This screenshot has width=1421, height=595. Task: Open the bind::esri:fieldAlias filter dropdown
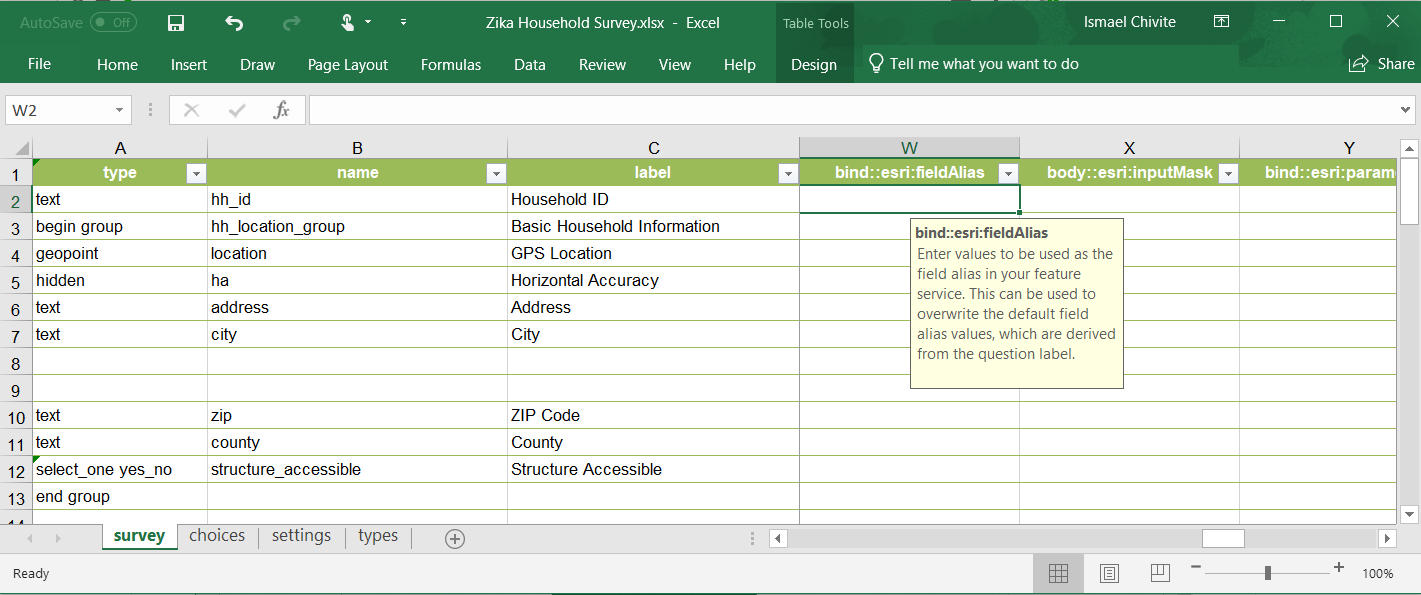tap(1006, 172)
